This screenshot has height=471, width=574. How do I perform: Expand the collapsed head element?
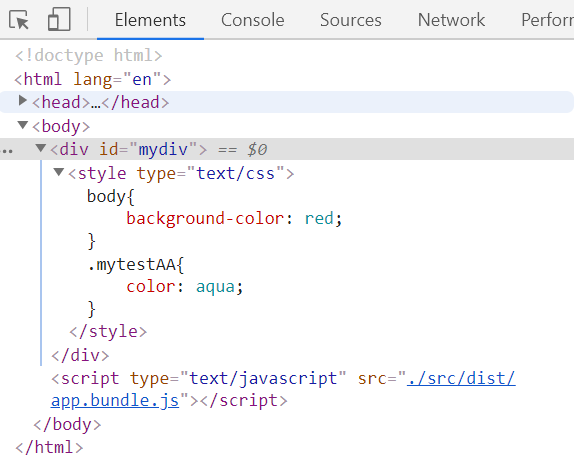23,101
